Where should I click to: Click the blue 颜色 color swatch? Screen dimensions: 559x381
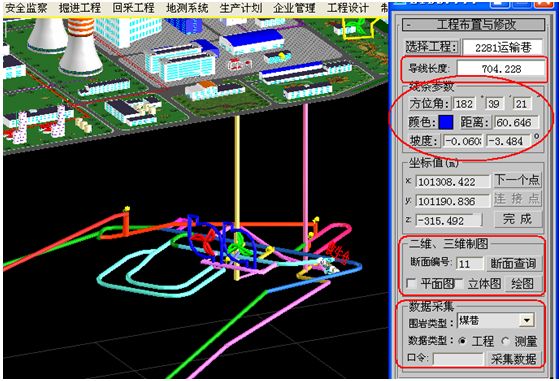click(446, 122)
